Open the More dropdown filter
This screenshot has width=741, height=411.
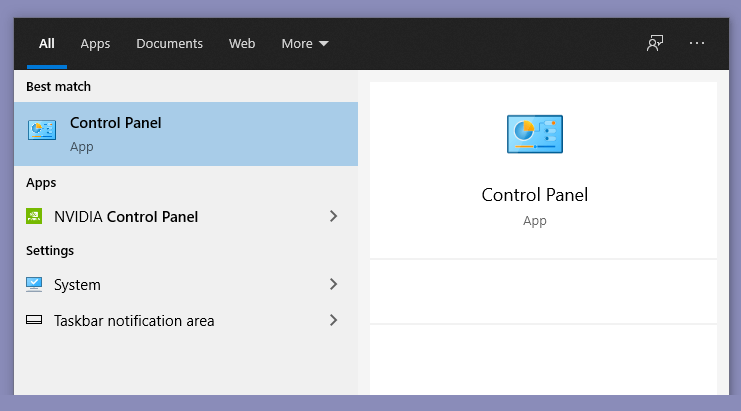(305, 43)
